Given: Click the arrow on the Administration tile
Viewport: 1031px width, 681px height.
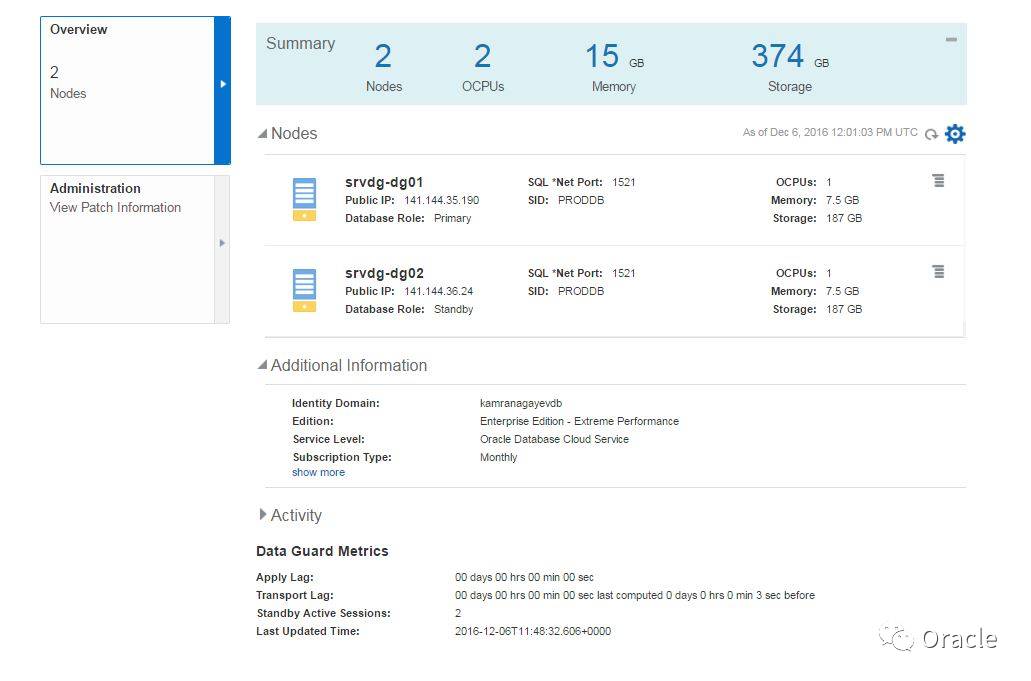Looking at the screenshot, I should tap(222, 243).
